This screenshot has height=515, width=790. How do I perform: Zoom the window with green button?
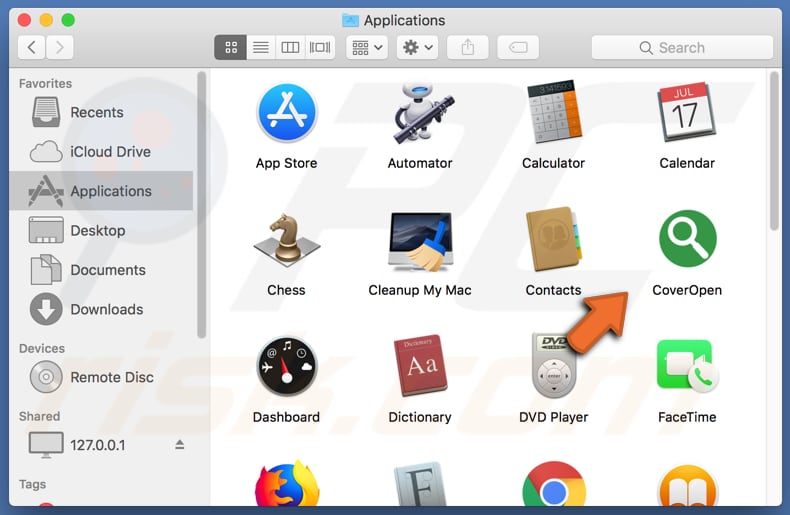click(68, 20)
